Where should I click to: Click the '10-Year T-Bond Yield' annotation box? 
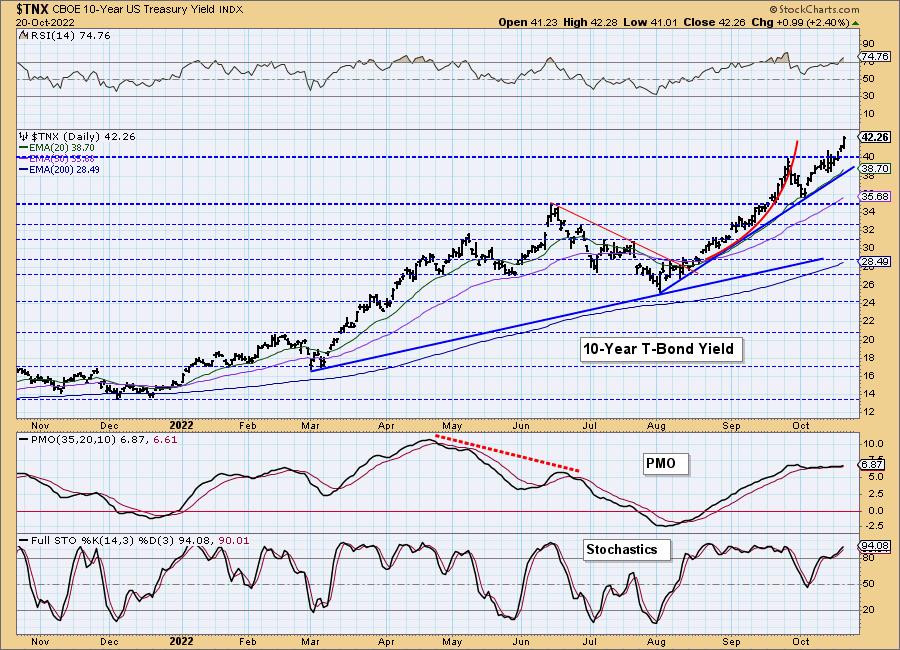point(659,349)
